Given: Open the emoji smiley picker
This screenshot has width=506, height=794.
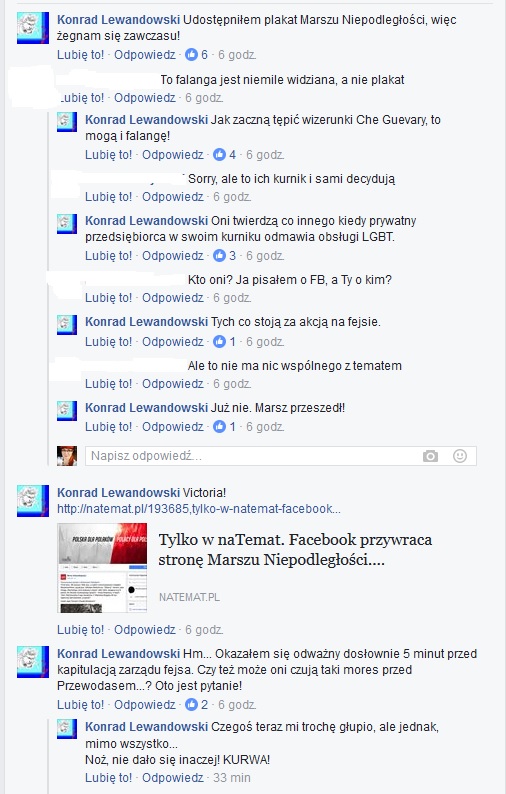Looking at the screenshot, I should pos(459,456).
